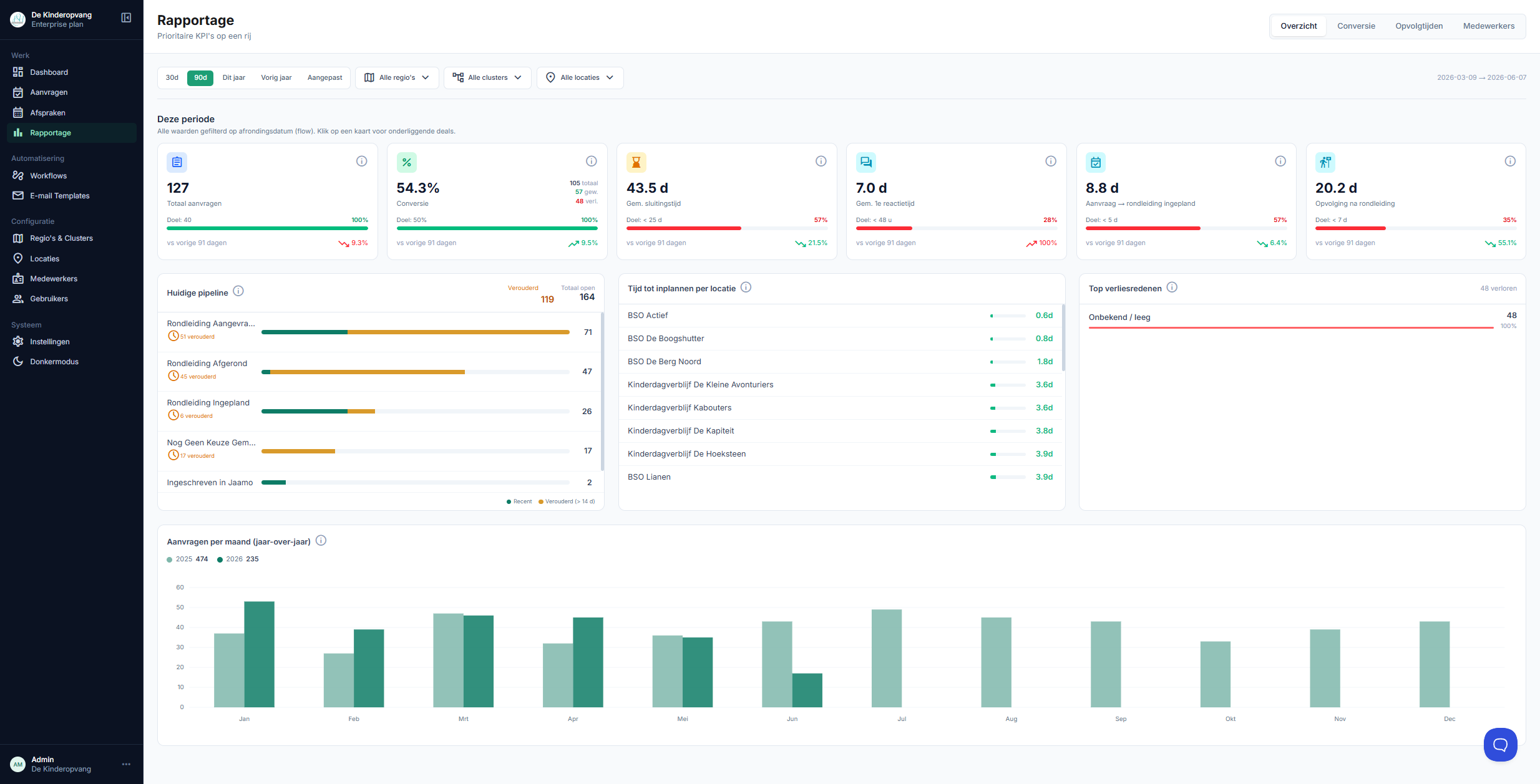This screenshot has height=784, width=1540.
Task: Open the Dashboard icon in sidebar
Action: tap(18, 72)
